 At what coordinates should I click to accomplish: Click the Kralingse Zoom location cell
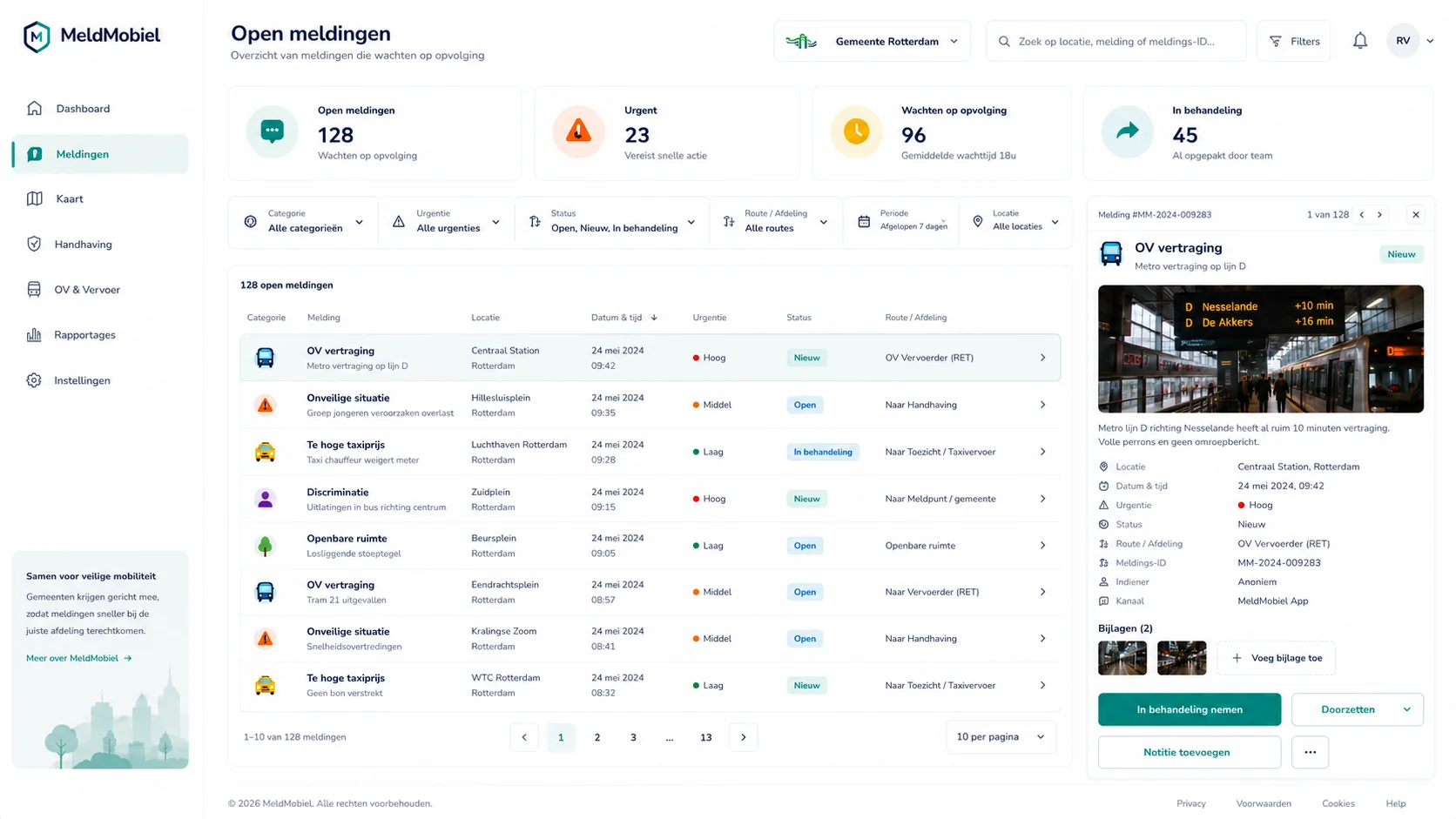(504, 639)
